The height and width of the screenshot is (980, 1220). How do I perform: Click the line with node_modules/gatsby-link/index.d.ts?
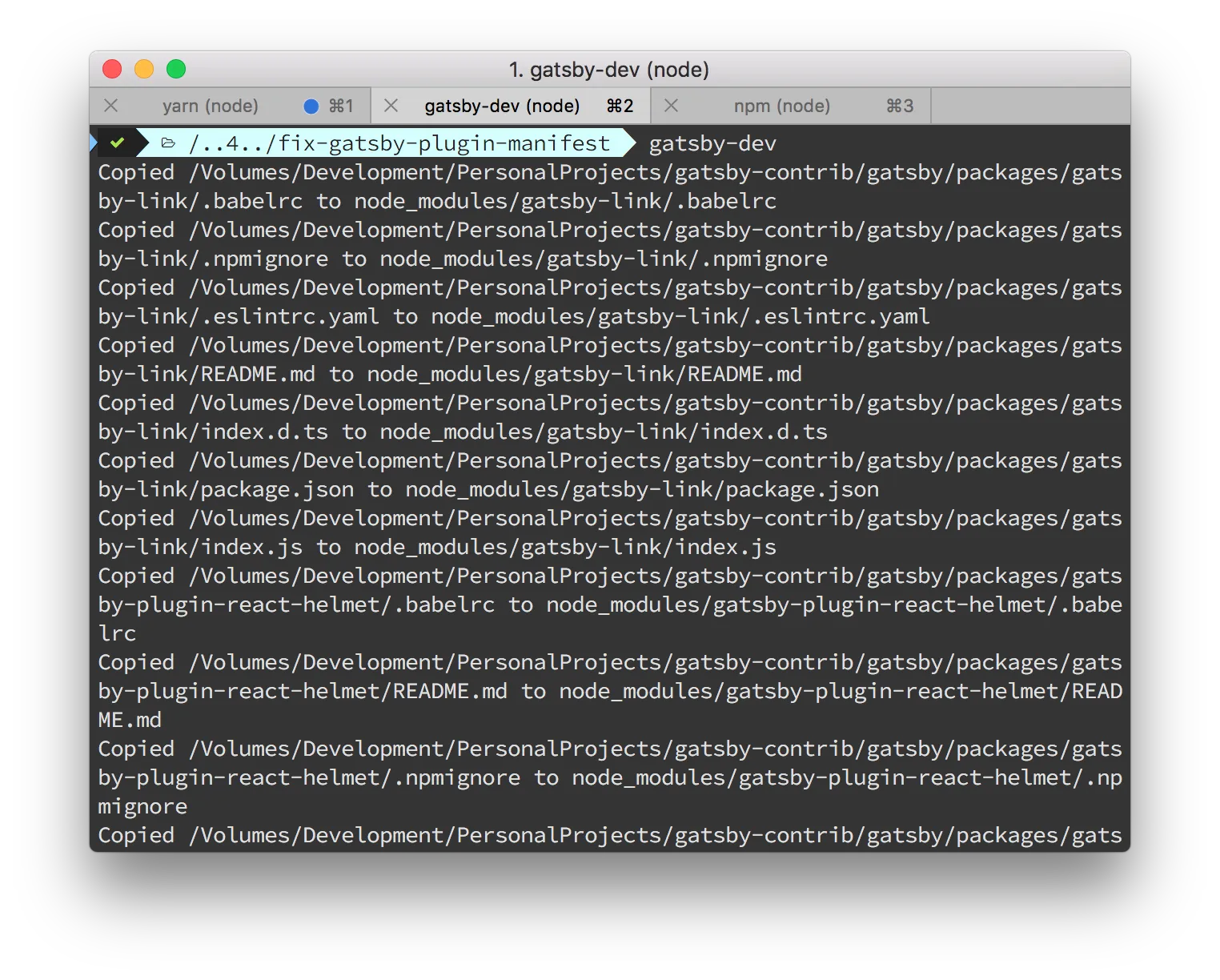click(x=463, y=432)
